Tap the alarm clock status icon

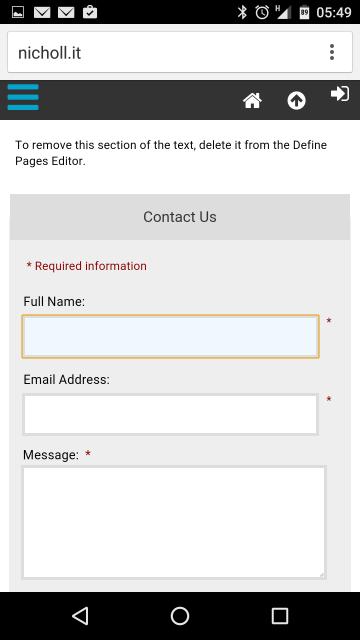(262, 12)
